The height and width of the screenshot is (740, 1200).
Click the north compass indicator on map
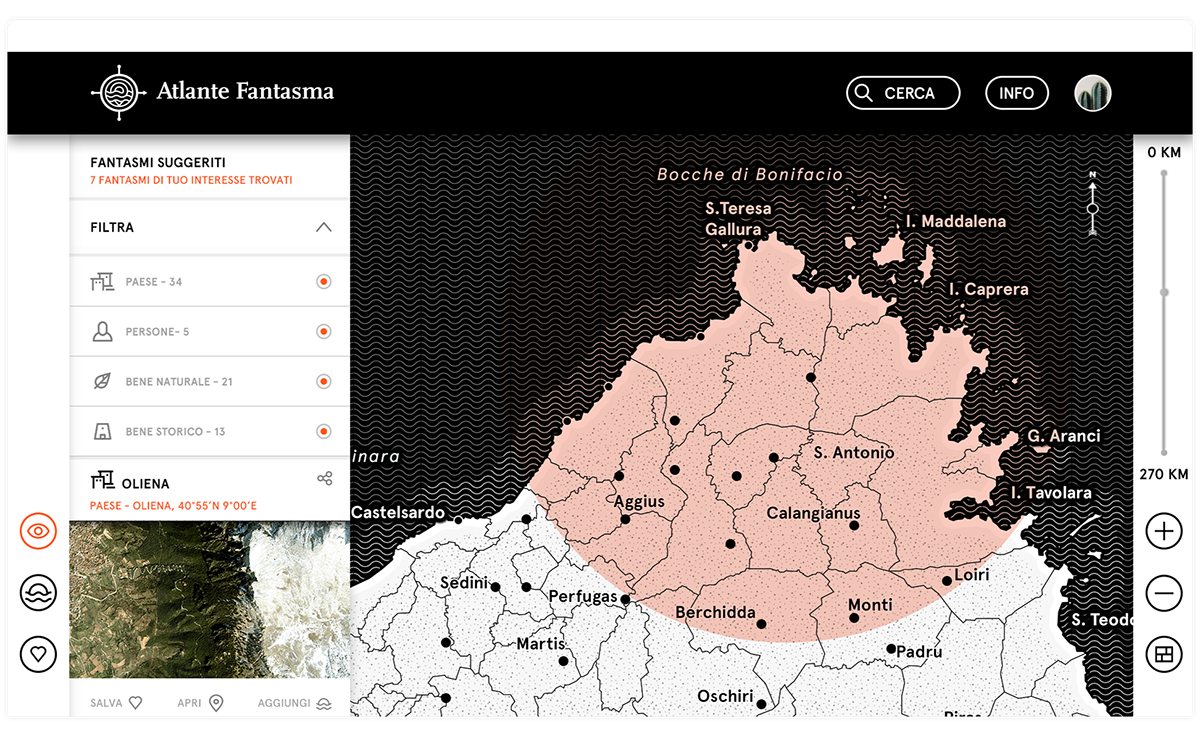[x=1093, y=204]
